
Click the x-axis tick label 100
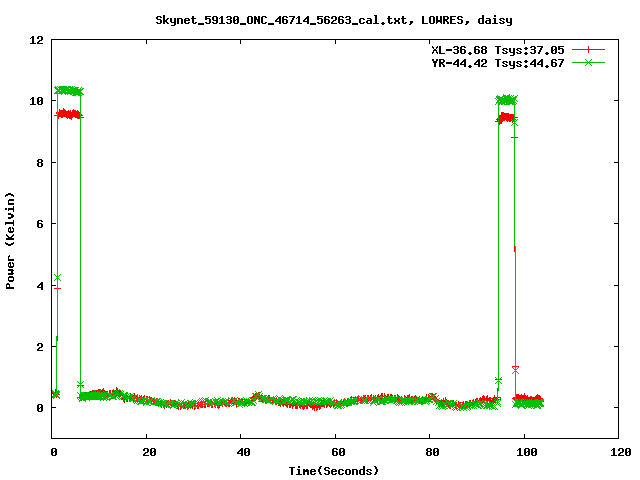527,452
